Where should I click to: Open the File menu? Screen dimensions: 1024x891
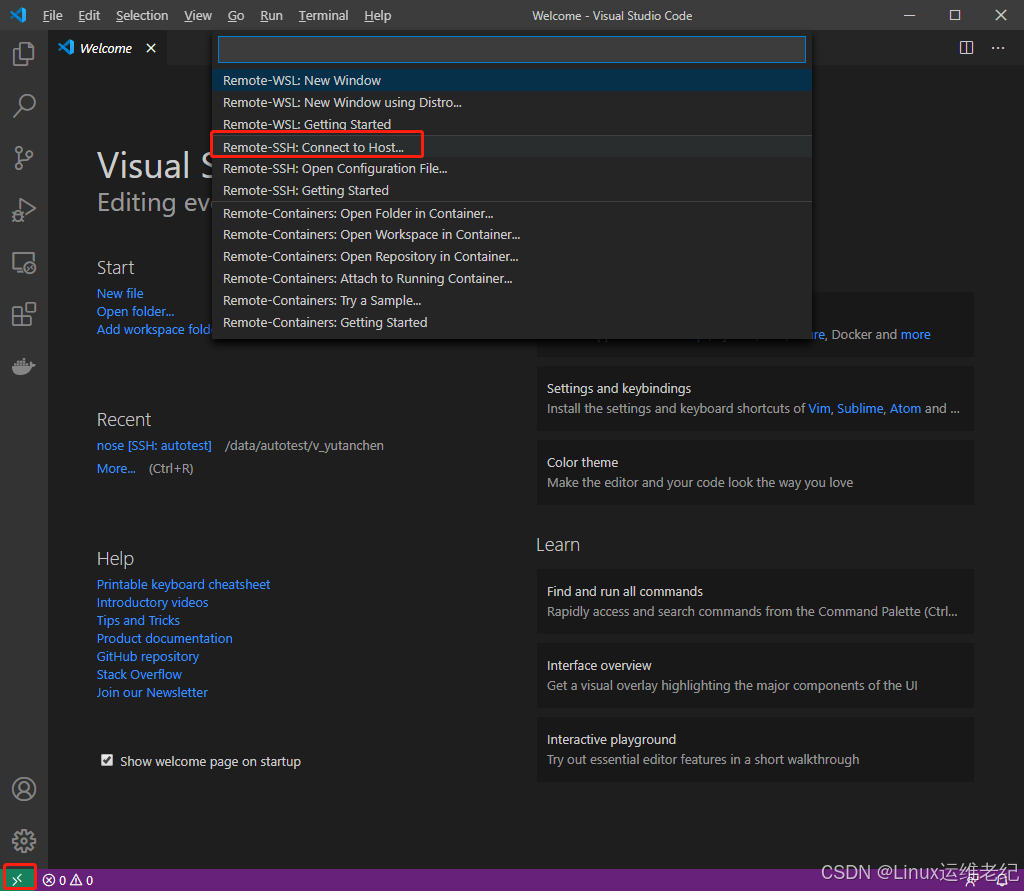(x=52, y=15)
